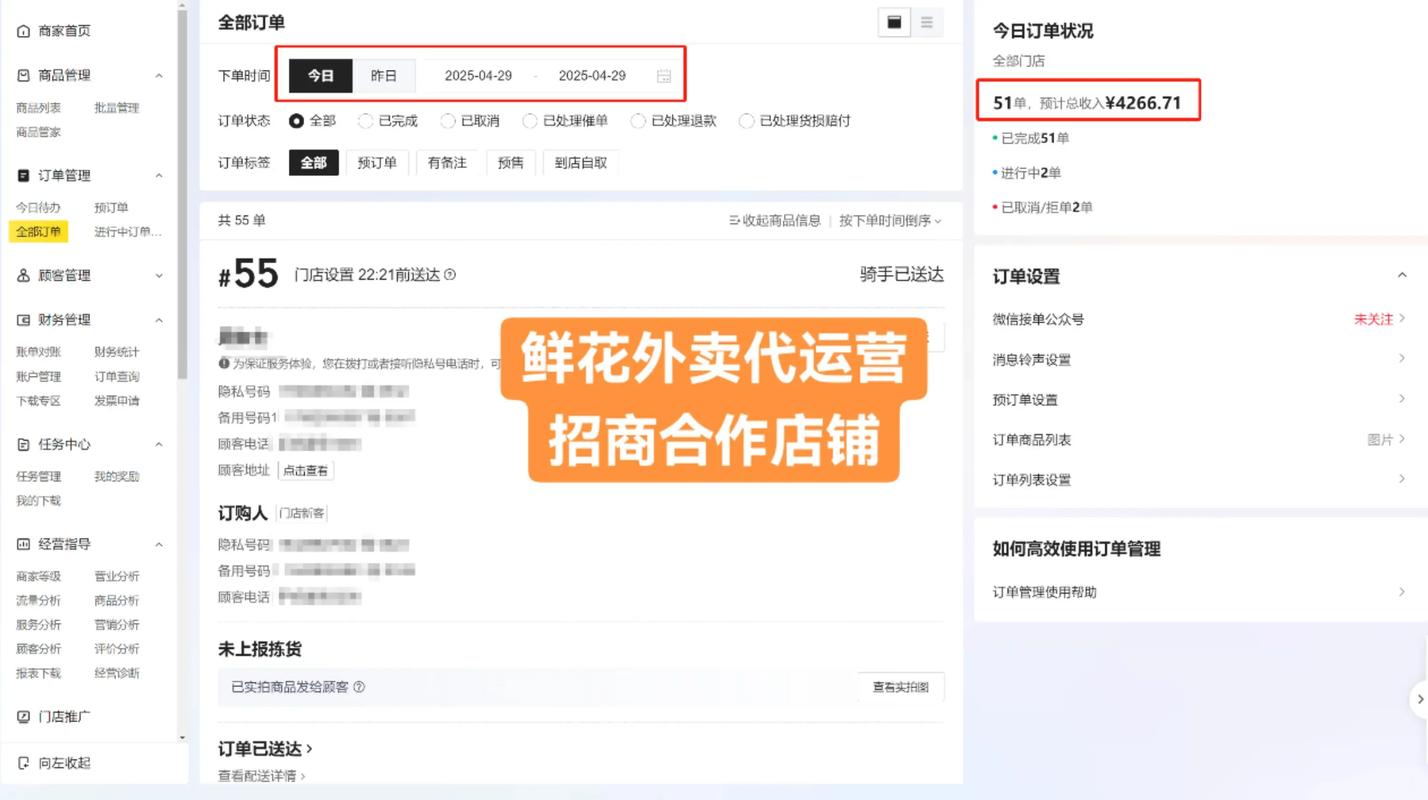Viewport: 1428px width, 800px height.
Task: Open 订单商品列表 setting row
Action: 1200,439
